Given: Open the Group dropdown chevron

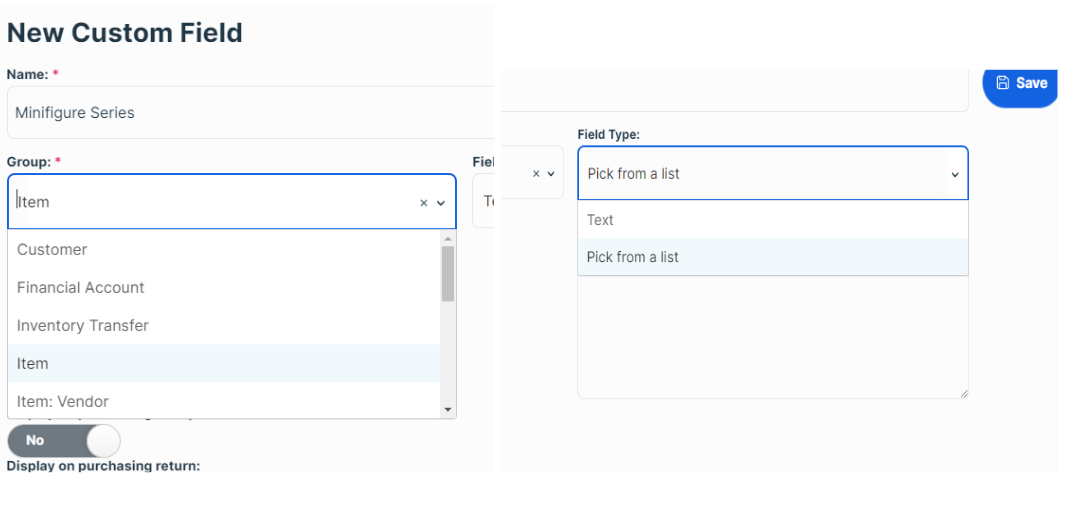Looking at the screenshot, I should coord(441,203).
